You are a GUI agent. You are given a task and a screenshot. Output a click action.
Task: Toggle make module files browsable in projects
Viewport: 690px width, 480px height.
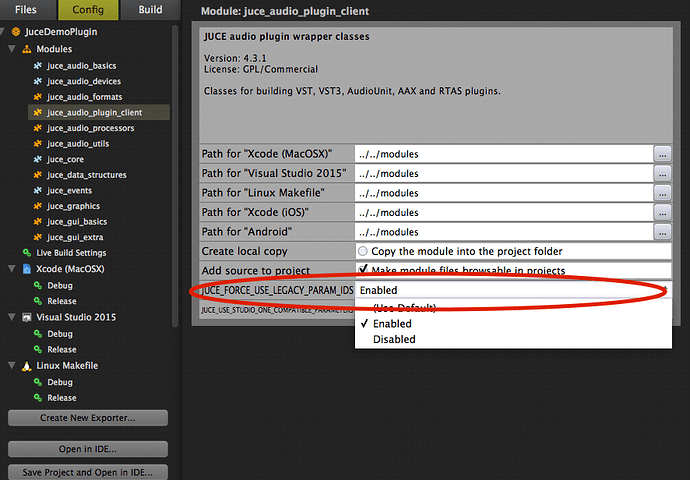pyautogui.click(x=363, y=269)
